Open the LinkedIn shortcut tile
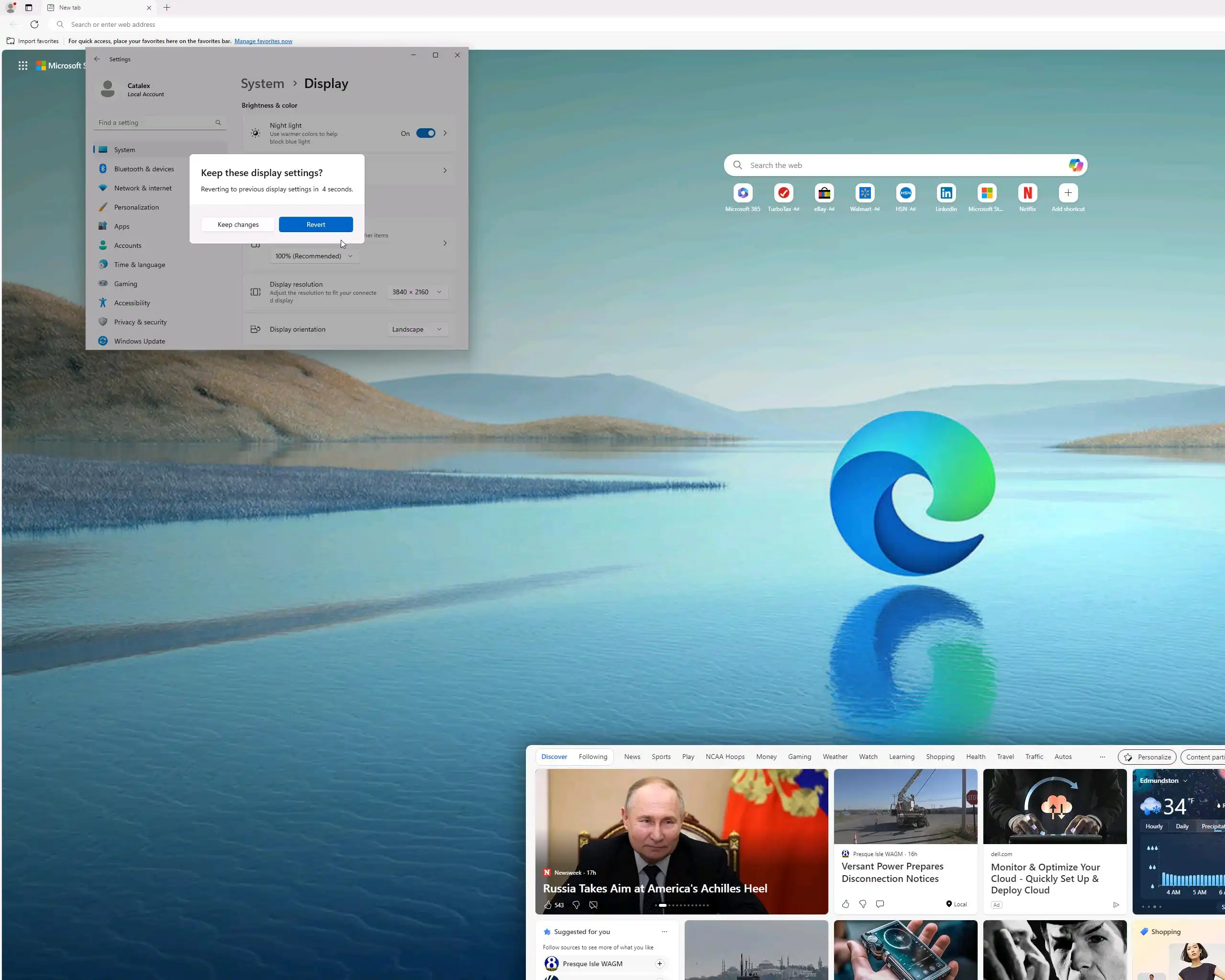This screenshot has width=1225, height=980. pos(946,193)
